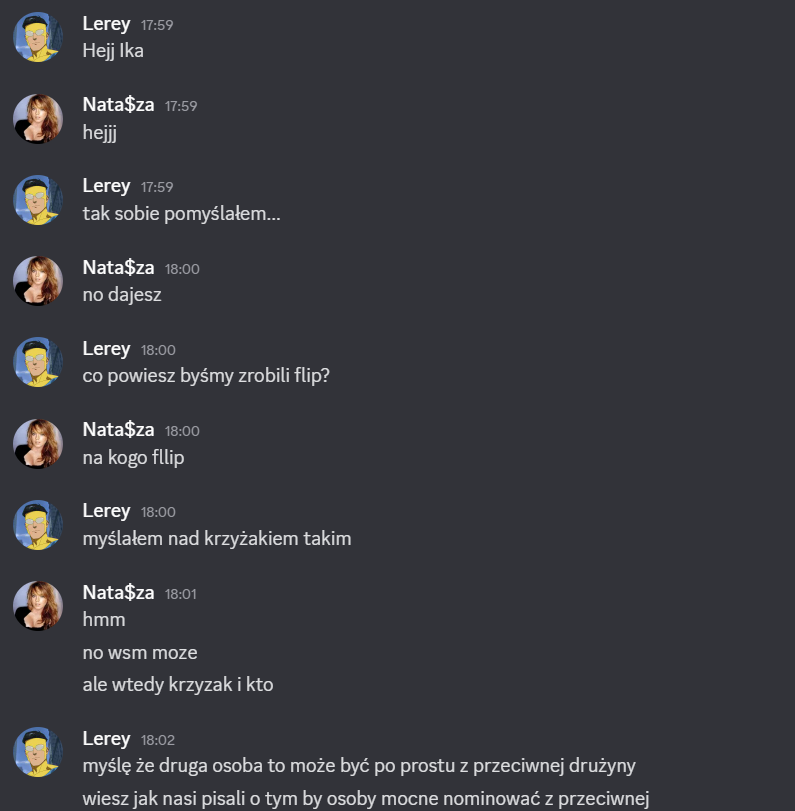Select the message 'no wsm moze'

(x=140, y=653)
